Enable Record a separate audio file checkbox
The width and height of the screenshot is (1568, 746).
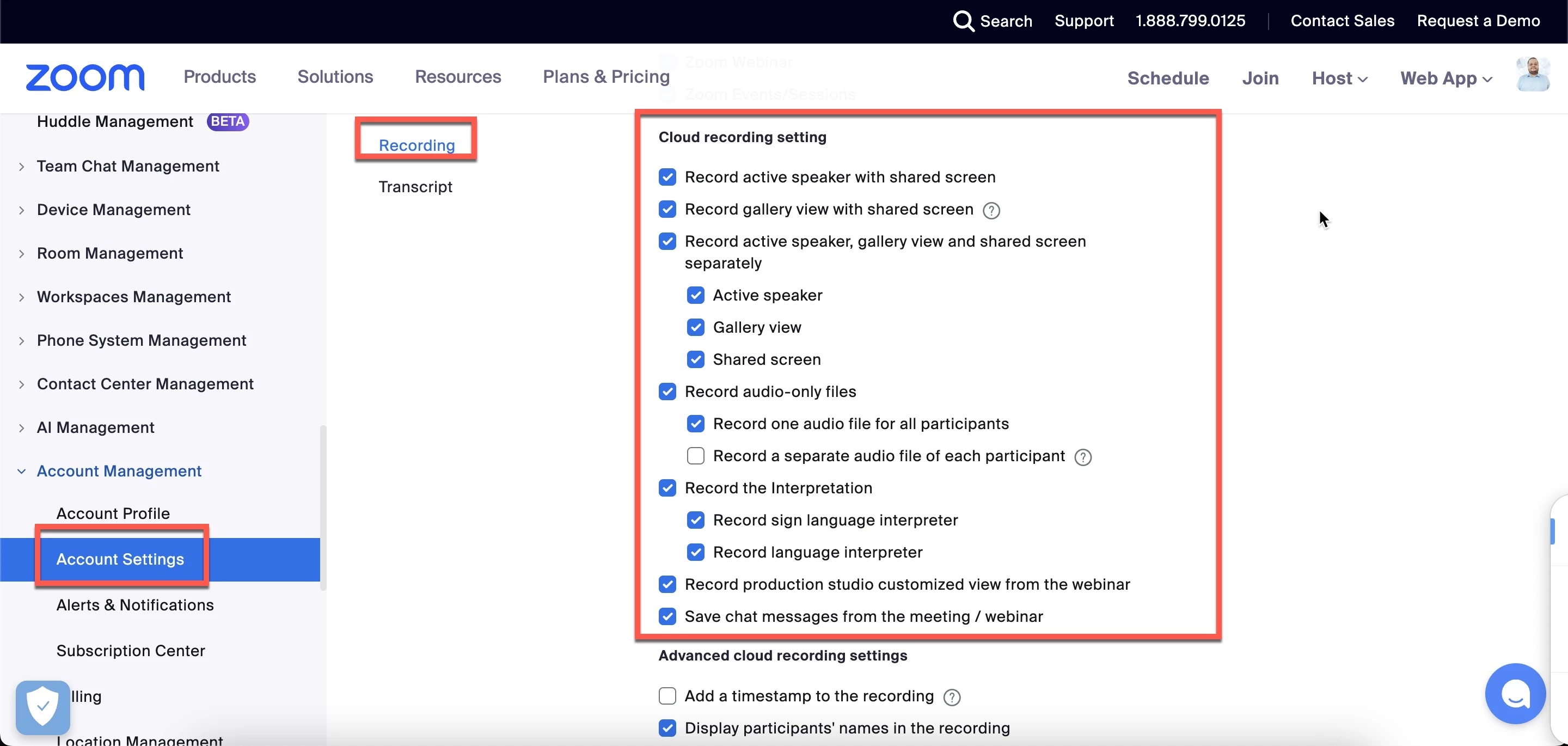point(695,456)
